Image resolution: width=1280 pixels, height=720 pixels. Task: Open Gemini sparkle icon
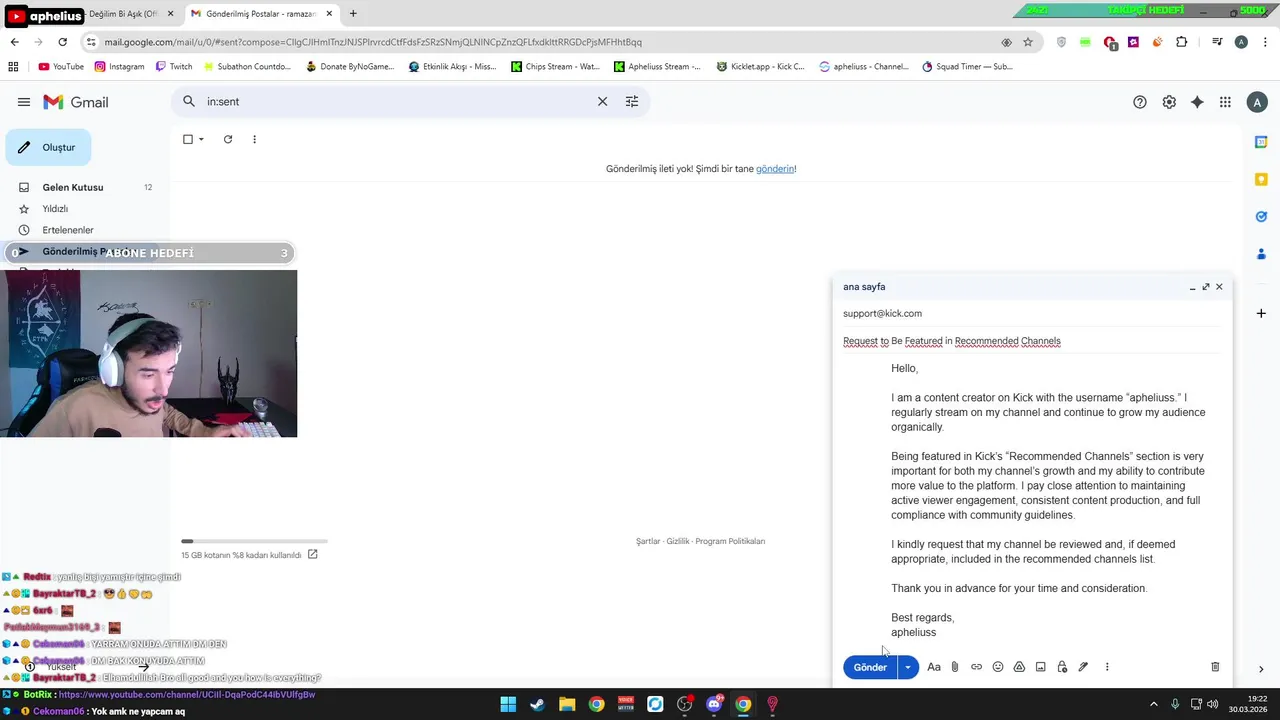1197,102
